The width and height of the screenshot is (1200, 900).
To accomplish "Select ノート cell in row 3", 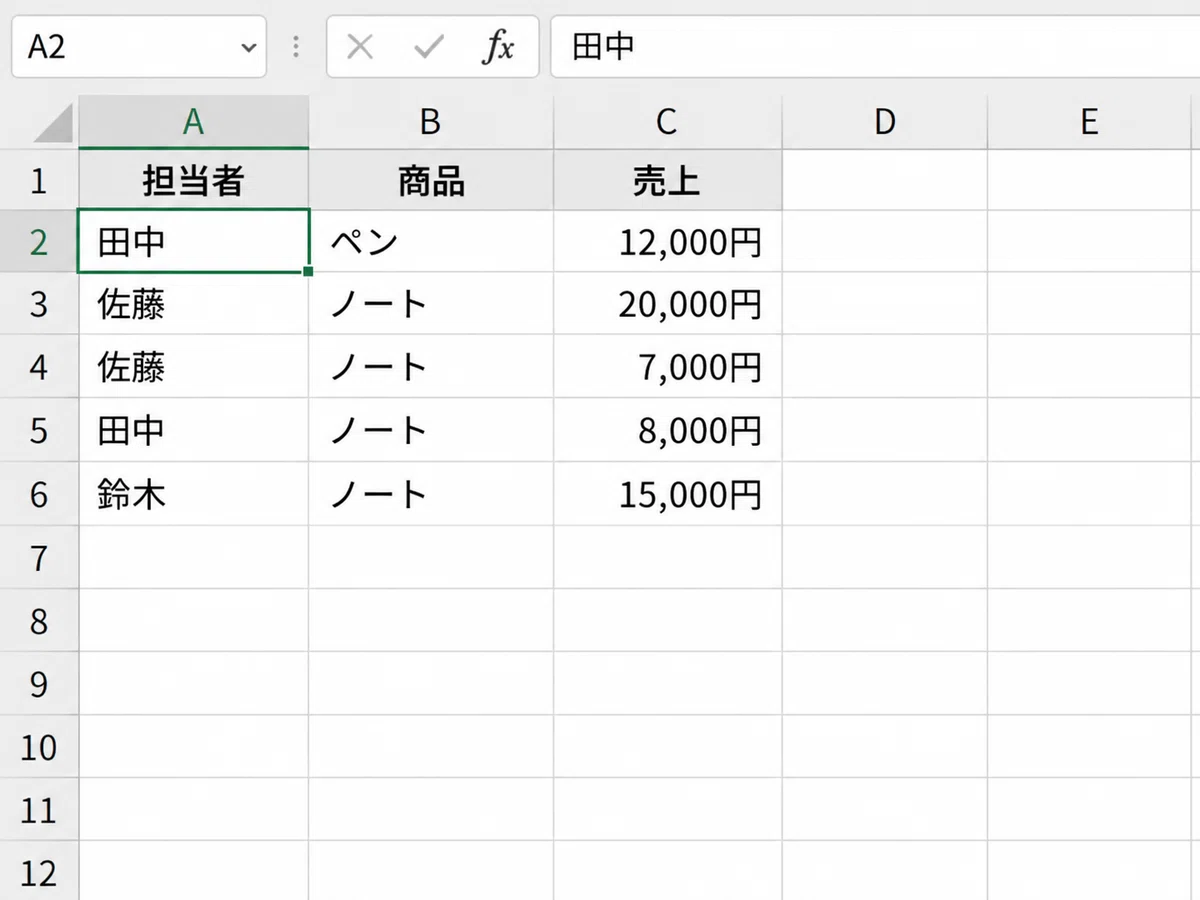I will point(431,304).
